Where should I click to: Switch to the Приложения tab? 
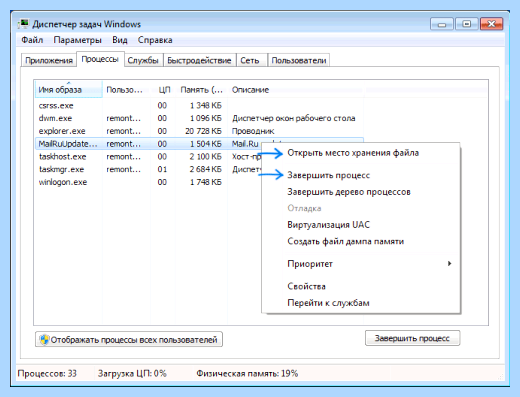(49, 60)
